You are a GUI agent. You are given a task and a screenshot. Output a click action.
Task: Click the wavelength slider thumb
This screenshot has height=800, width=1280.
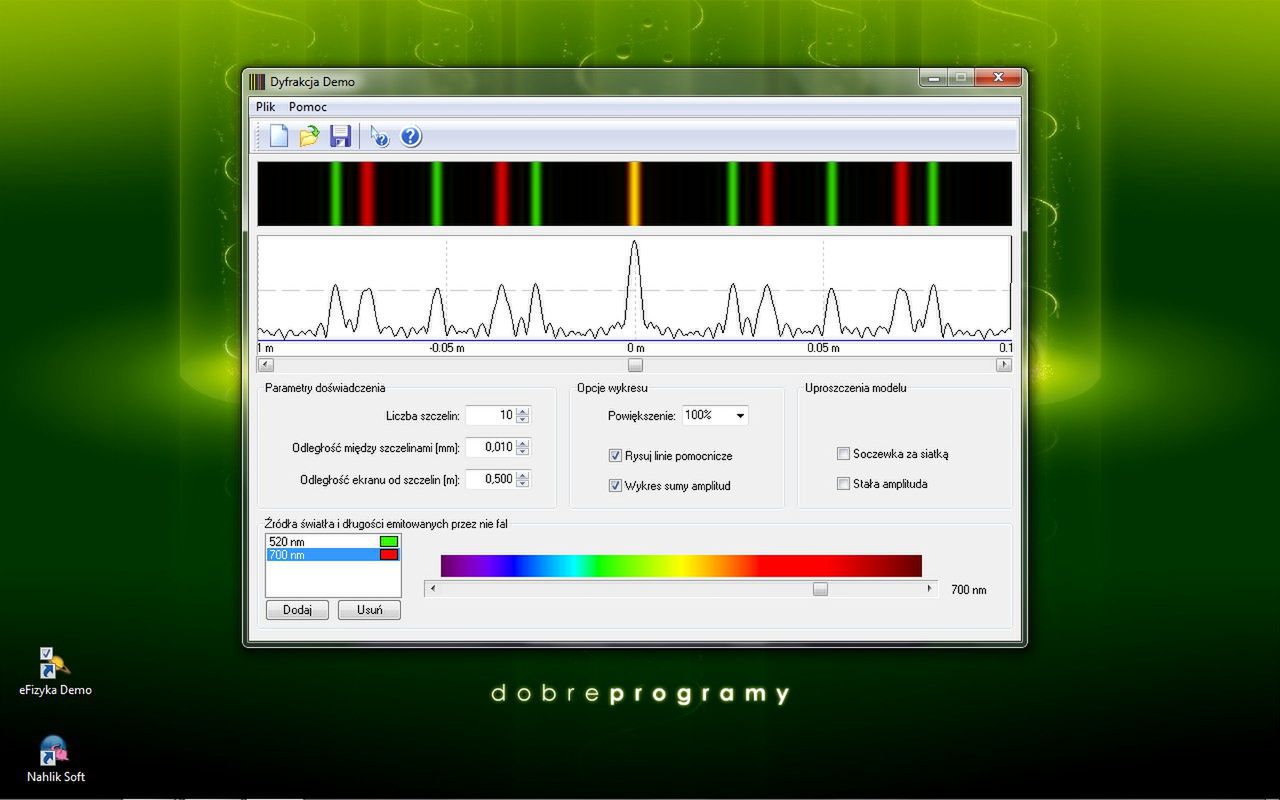tap(820, 589)
